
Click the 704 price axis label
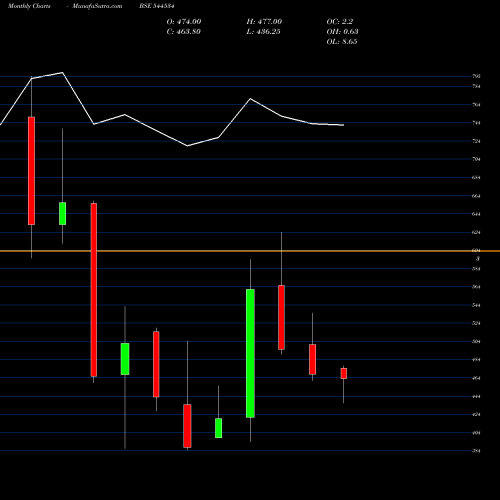pos(476,159)
